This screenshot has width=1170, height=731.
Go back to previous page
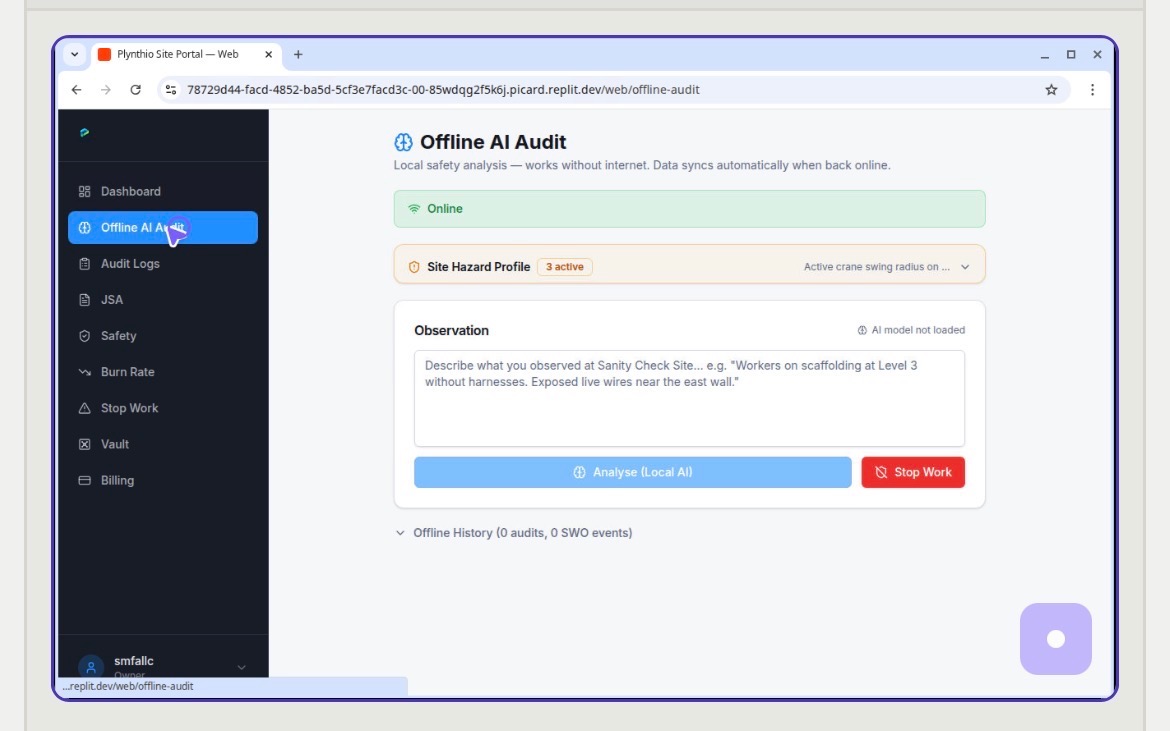(x=76, y=90)
